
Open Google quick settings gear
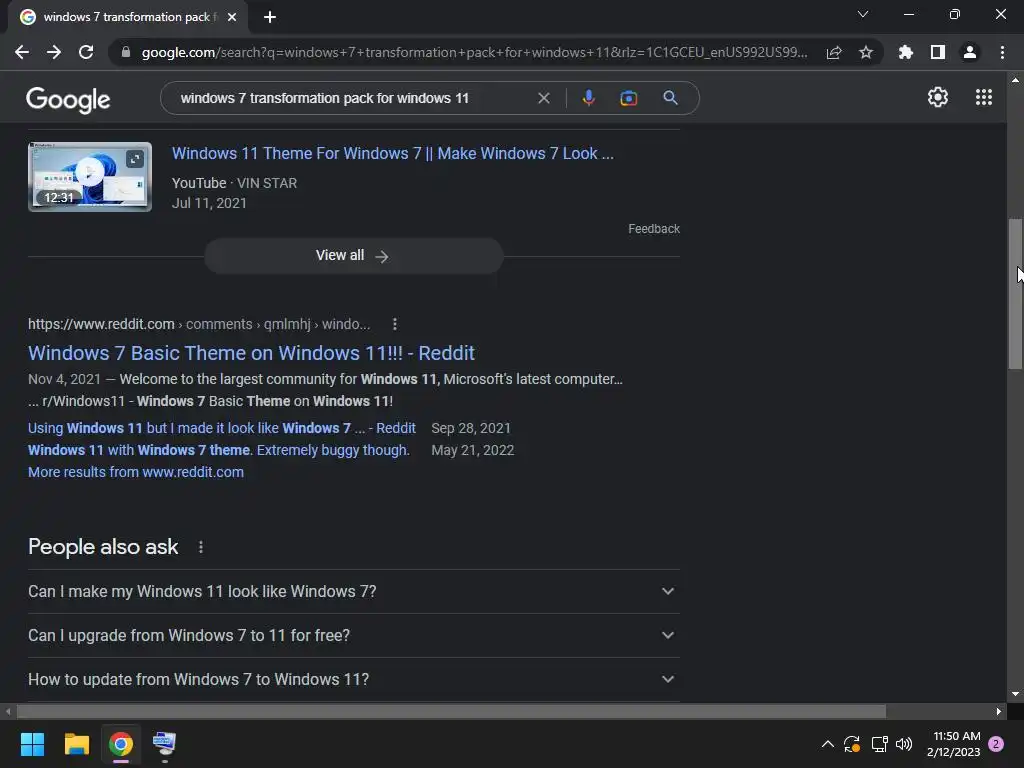point(938,97)
